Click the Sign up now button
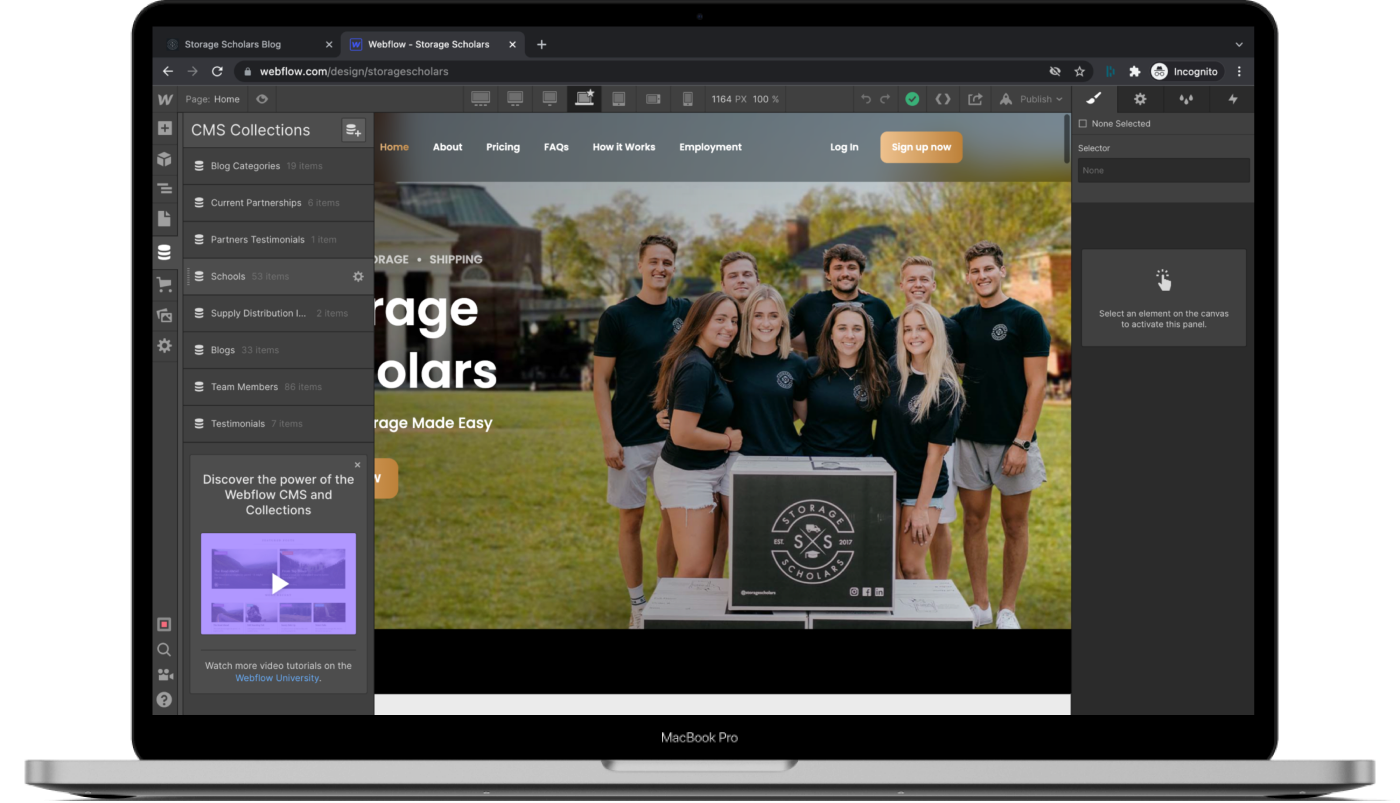 921,147
